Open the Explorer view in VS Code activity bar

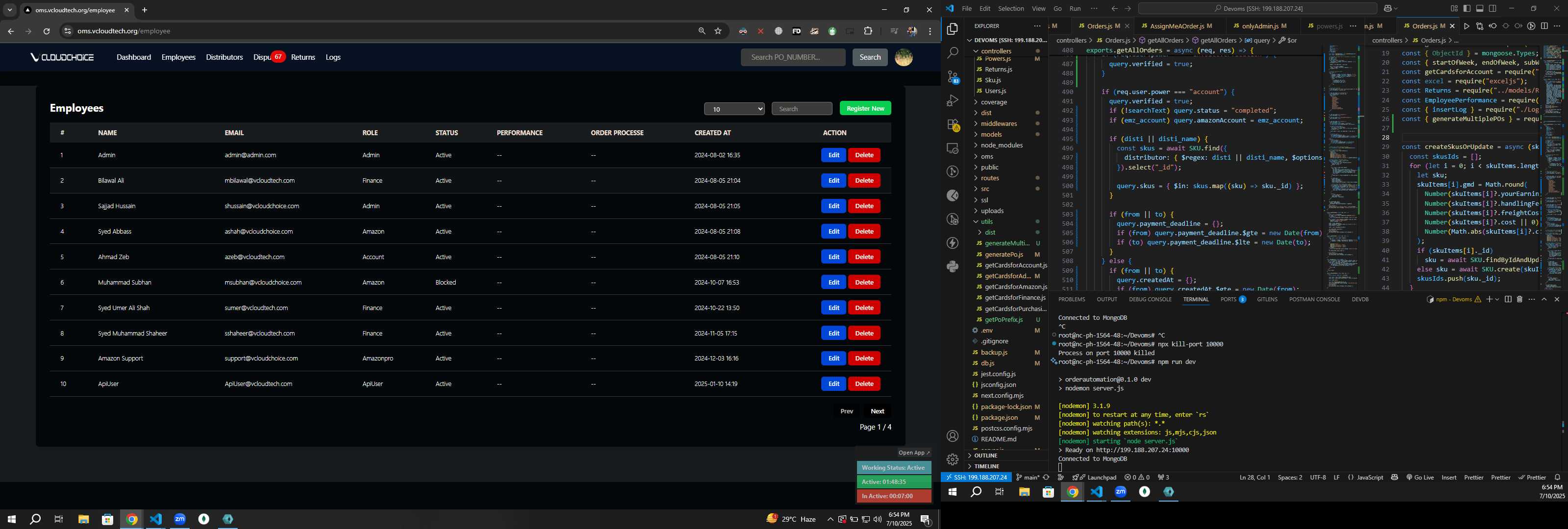pyautogui.click(x=953, y=29)
